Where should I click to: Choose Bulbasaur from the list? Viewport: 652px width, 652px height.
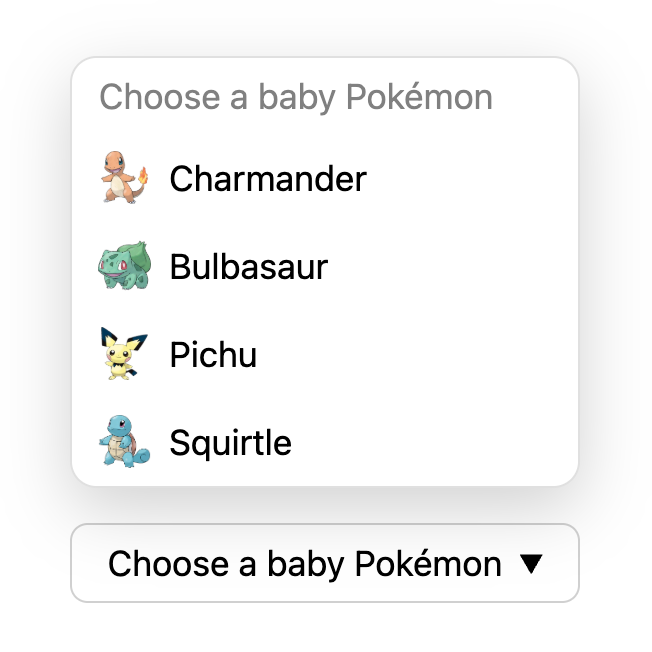(x=249, y=267)
